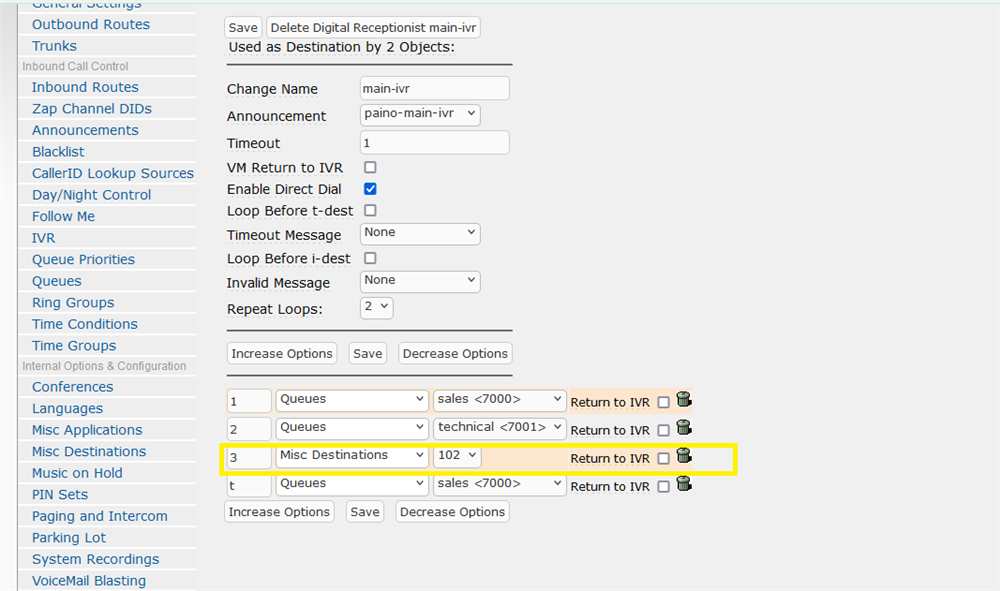The image size is (1000, 591).
Task: Click the Change Name text field
Action: pyautogui.click(x=434, y=89)
